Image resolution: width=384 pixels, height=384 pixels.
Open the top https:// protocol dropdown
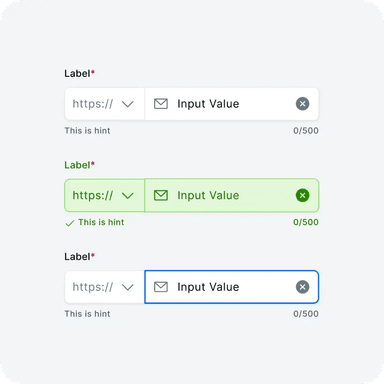point(104,104)
